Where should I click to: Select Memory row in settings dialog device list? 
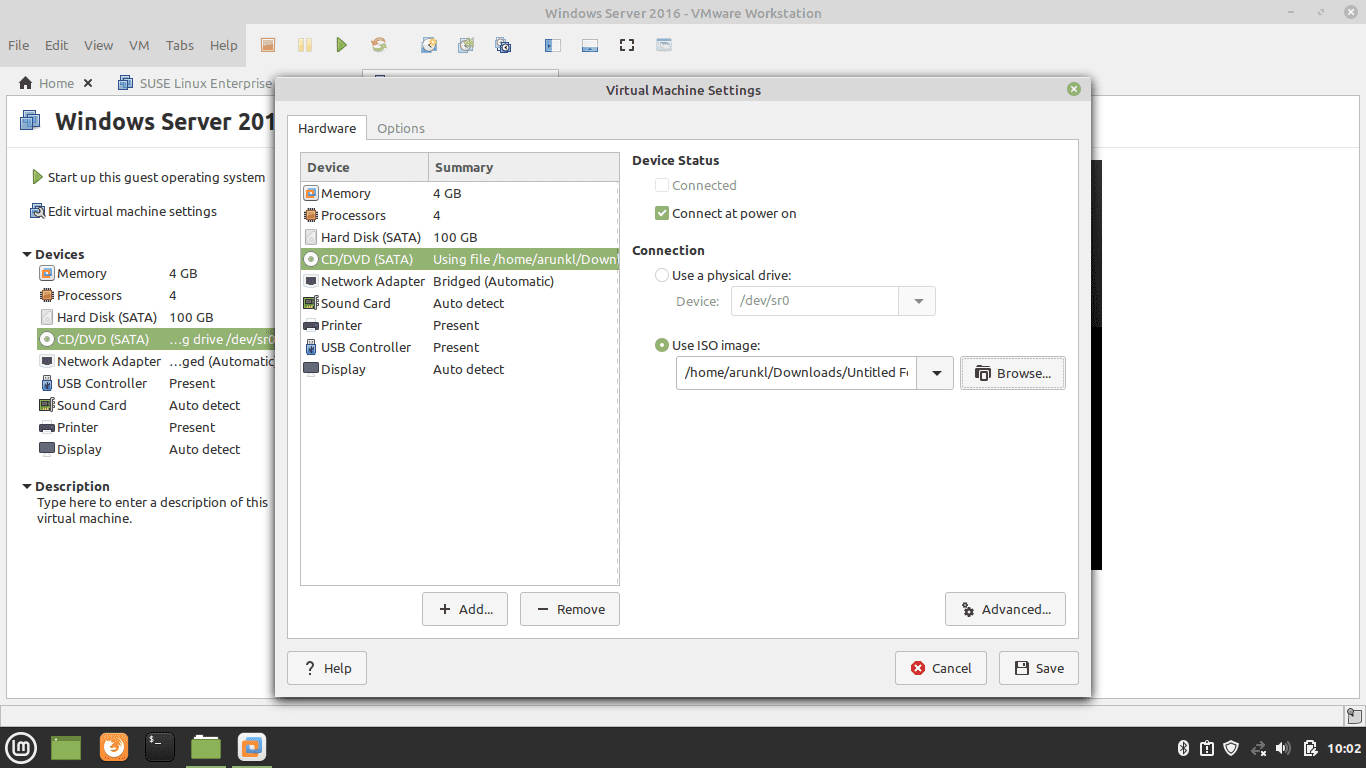click(460, 193)
